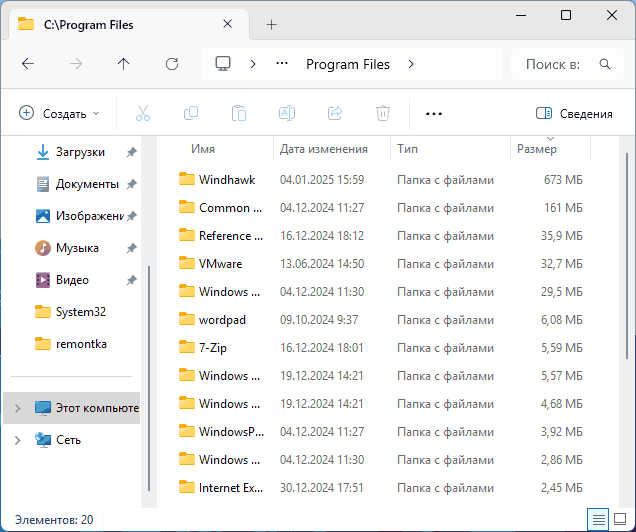Open the toolbar more options ellipsis

coord(434,114)
